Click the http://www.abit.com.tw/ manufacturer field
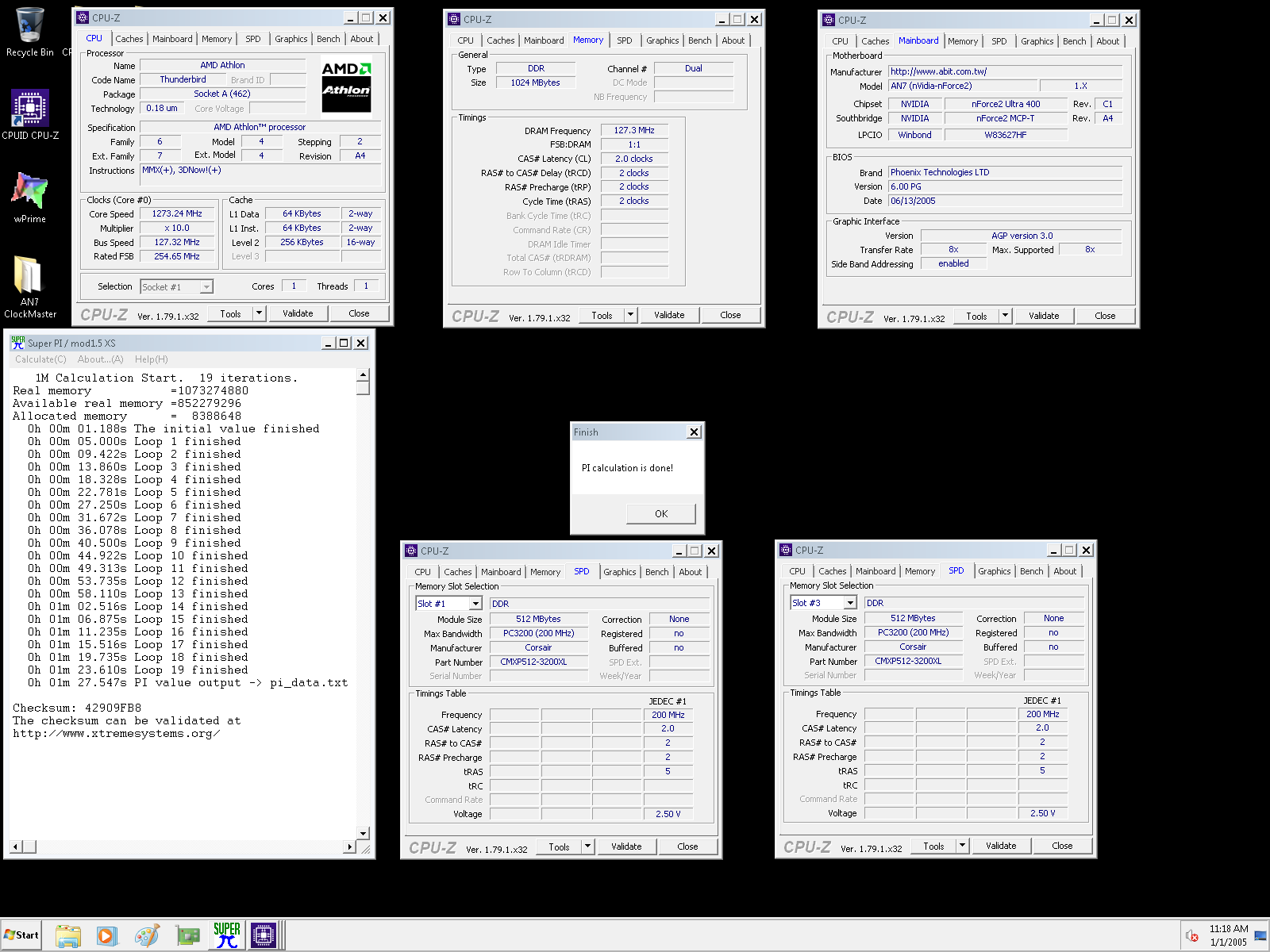 [1005, 71]
